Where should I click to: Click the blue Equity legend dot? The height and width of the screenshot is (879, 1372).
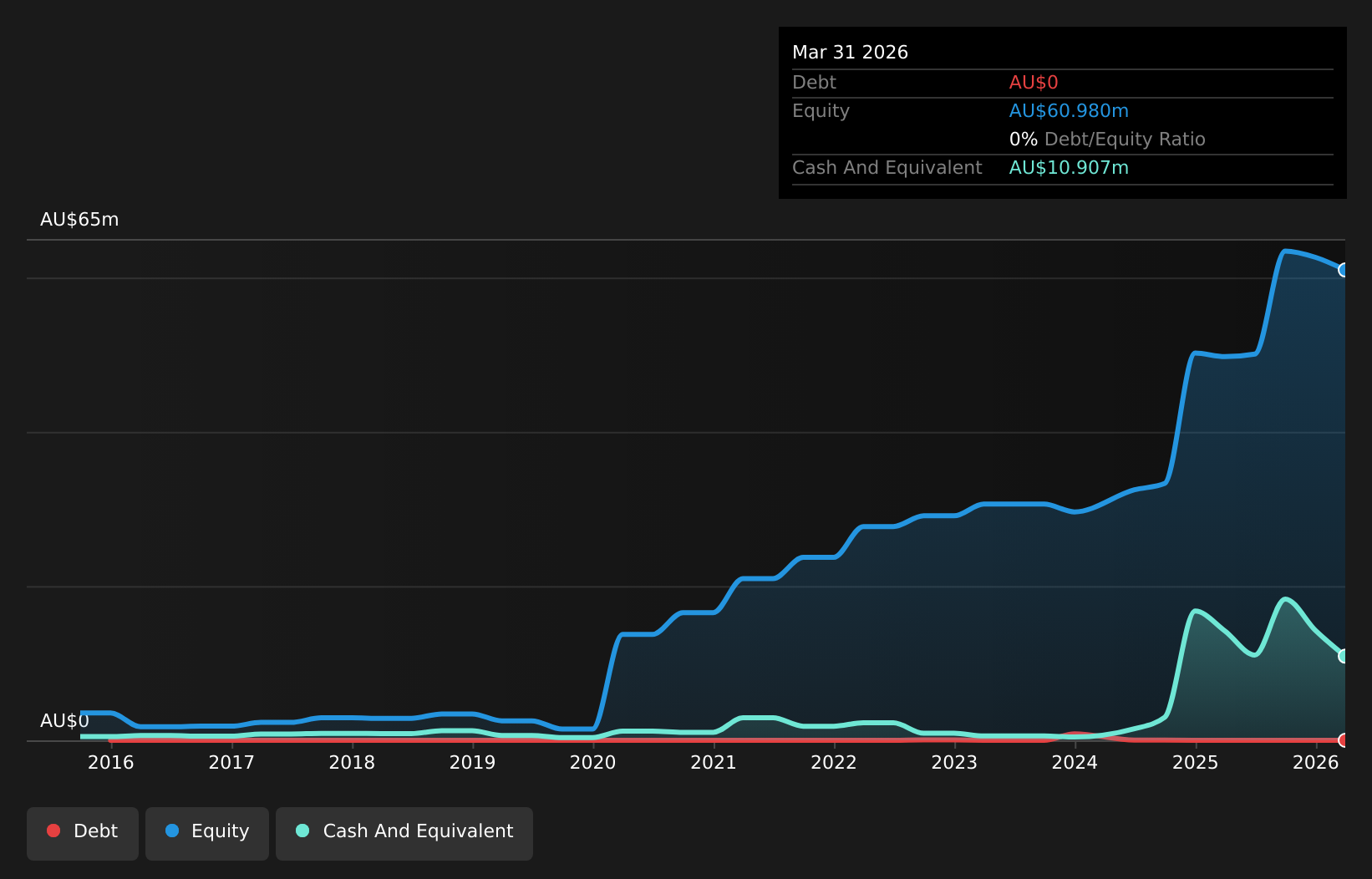172,831
